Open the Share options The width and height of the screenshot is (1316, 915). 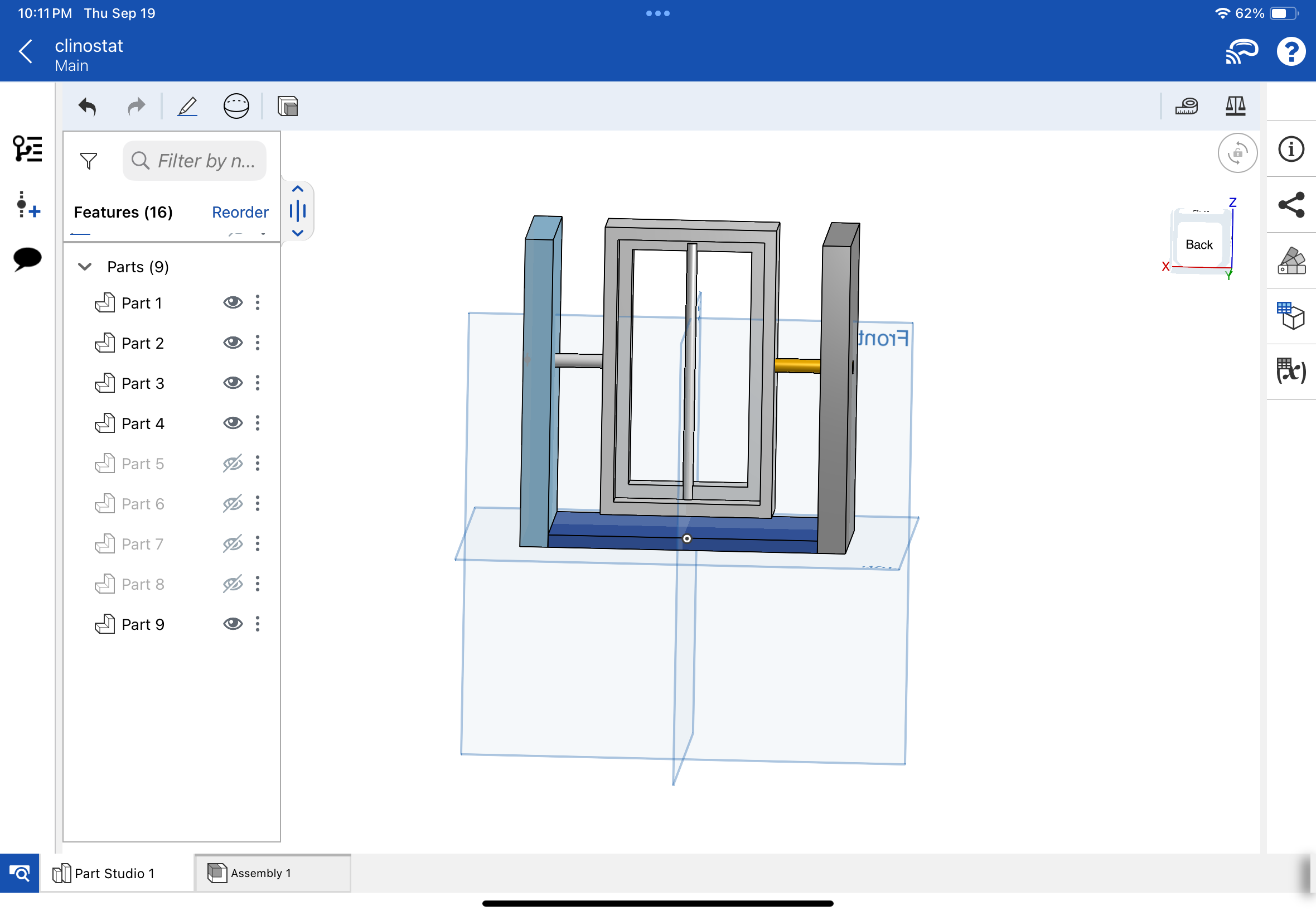click(x=1291, y=205)
